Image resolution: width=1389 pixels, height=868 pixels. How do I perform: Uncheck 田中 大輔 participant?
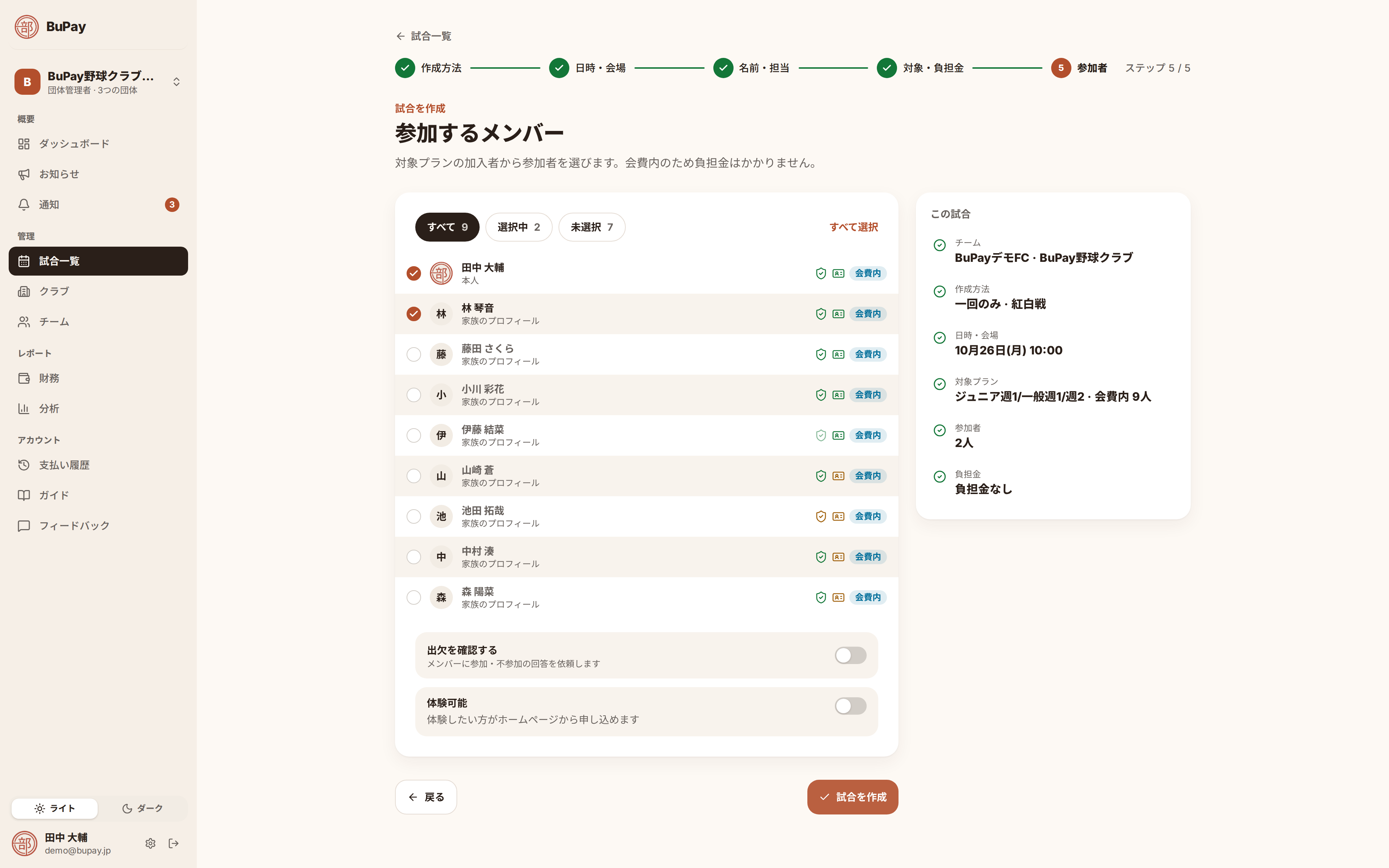(x=414, y=273)
